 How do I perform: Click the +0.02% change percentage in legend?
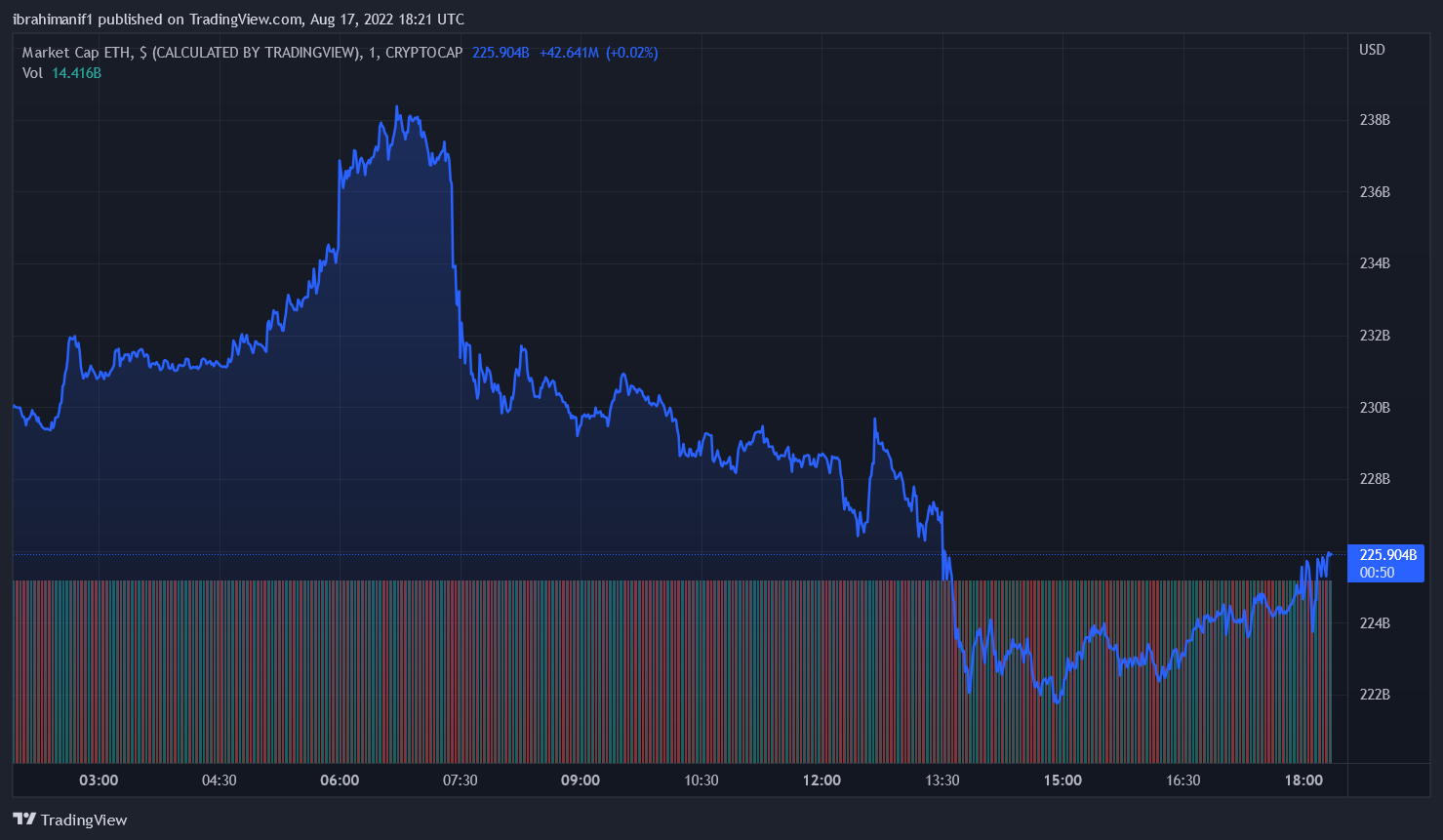click(x=632, y=53)
